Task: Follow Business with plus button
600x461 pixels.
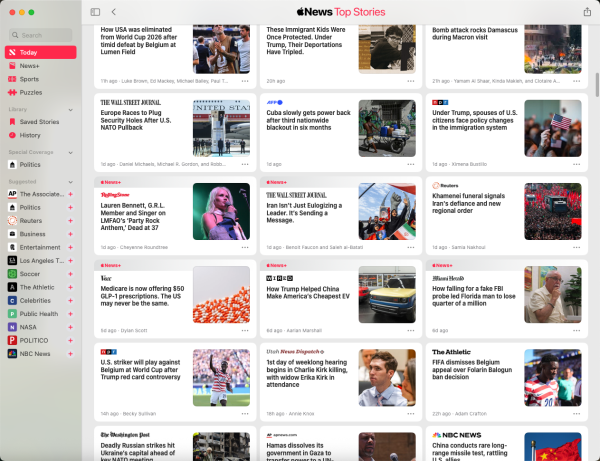Action: coord(70,234)
